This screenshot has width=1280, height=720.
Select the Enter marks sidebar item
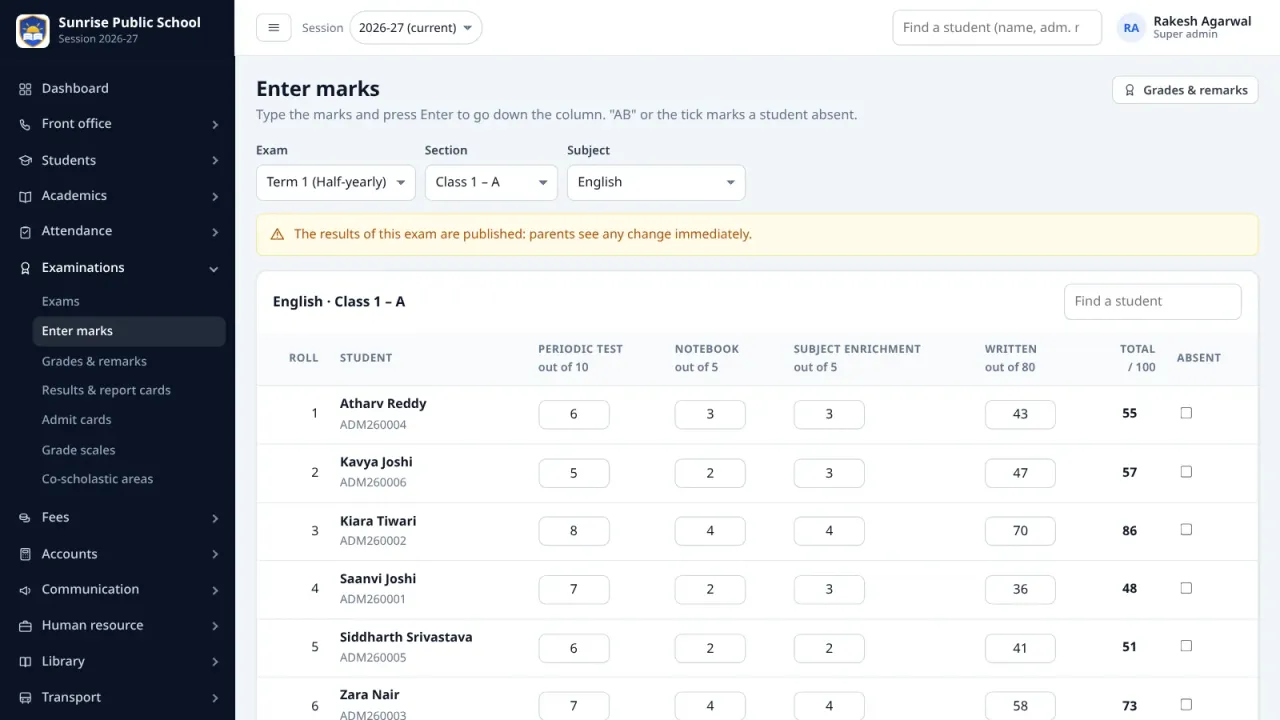[129, 331]
